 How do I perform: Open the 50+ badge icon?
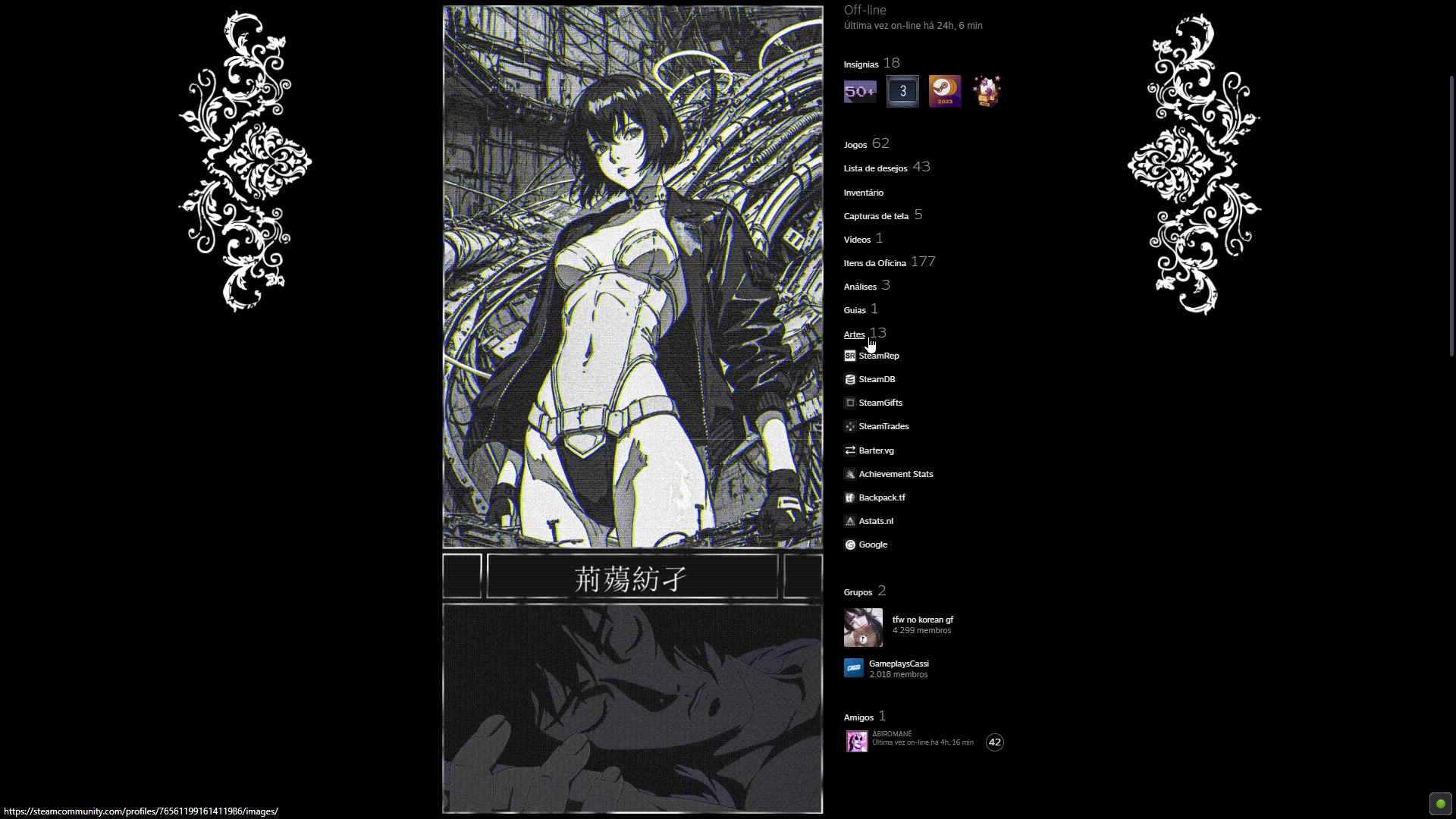coord(860,92)
